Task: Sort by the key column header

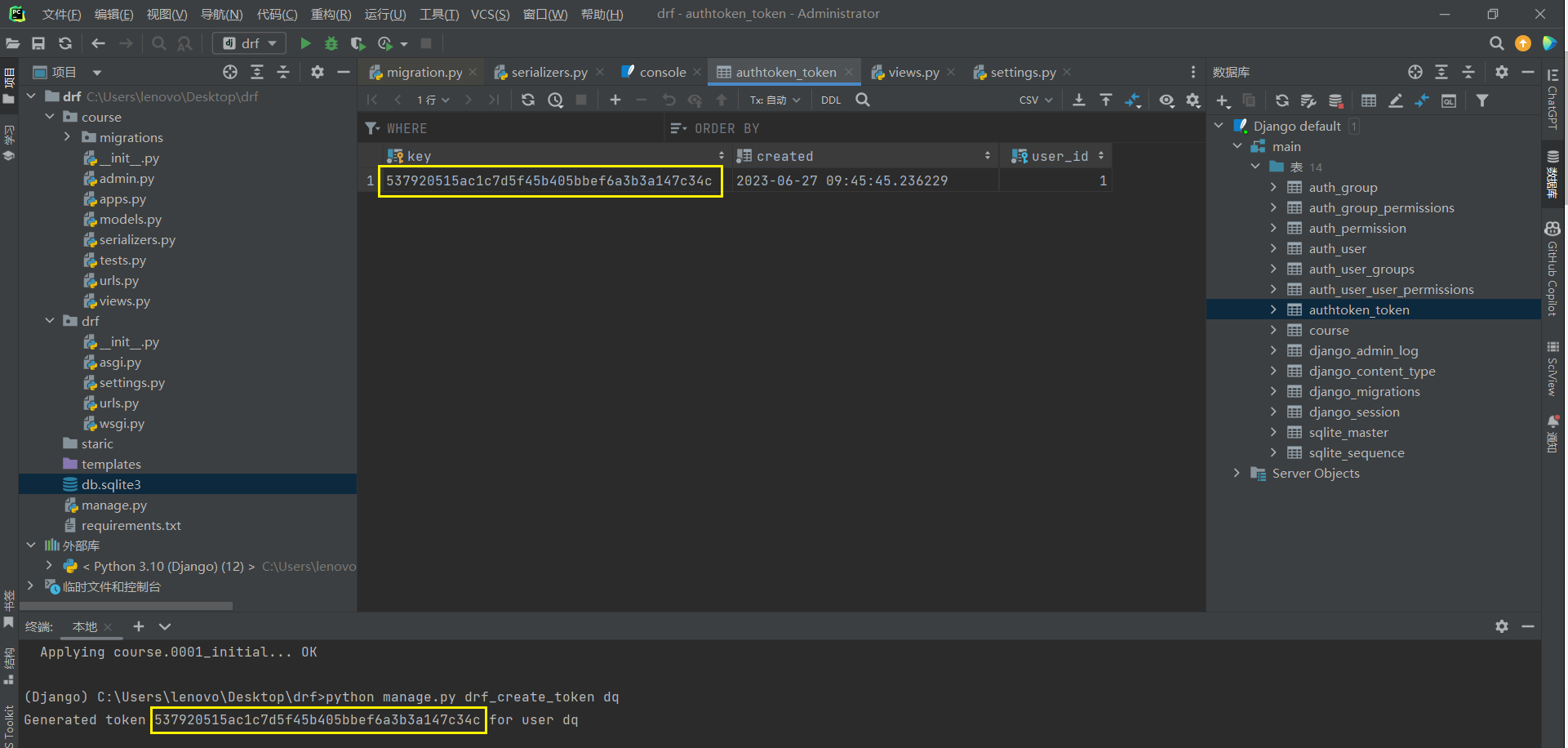Action: 554,156
